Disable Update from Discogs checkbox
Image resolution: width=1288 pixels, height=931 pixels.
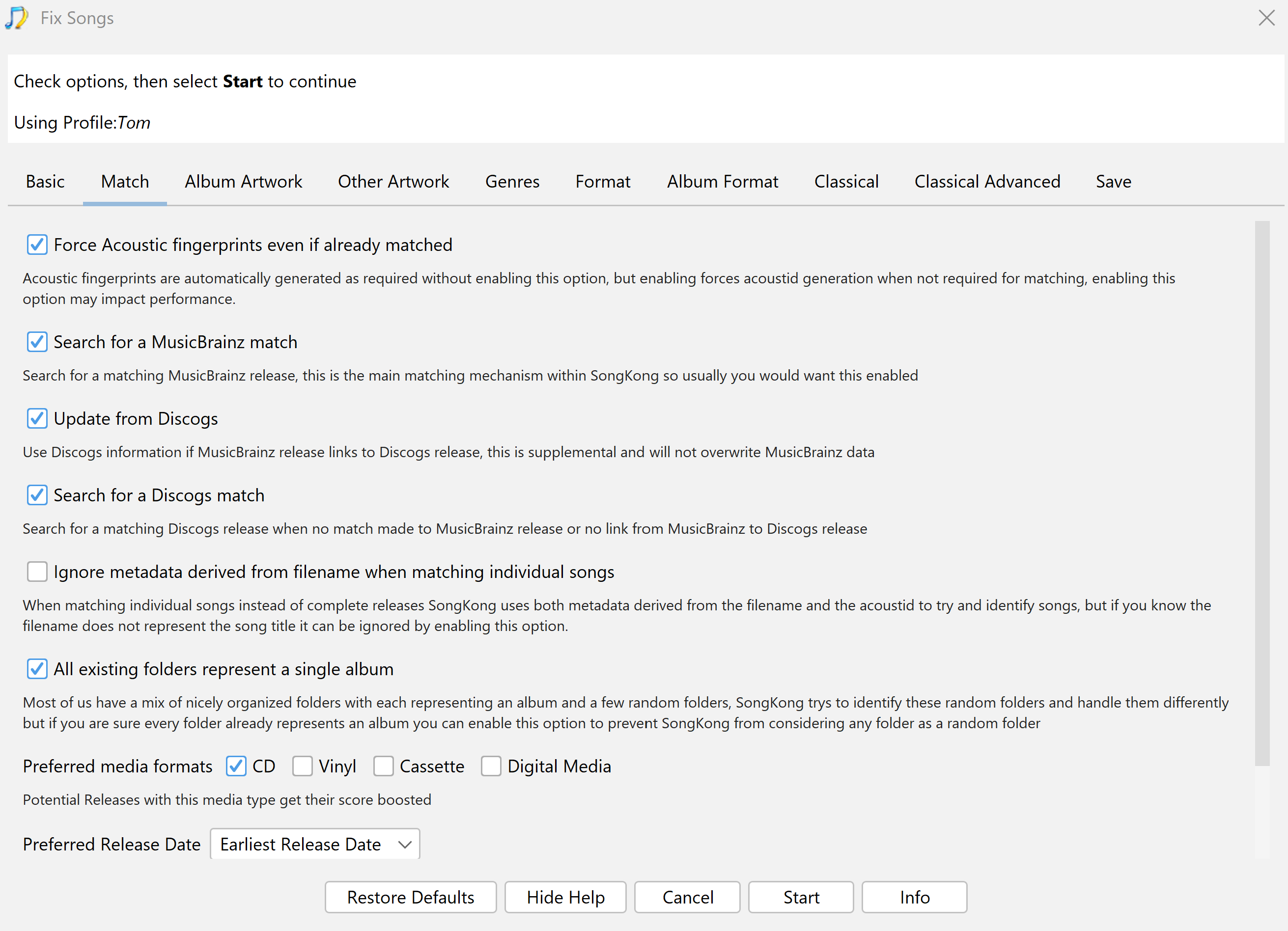pos(37,418)
